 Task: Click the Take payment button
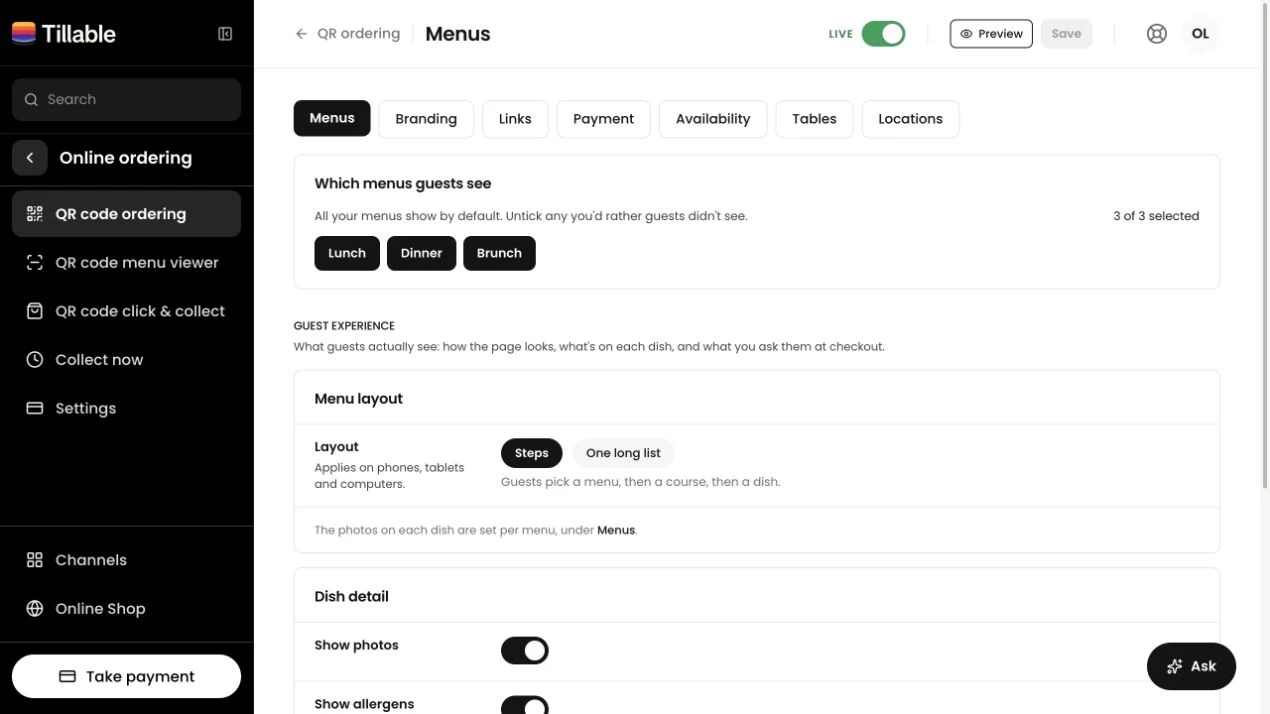click(127, 677)
